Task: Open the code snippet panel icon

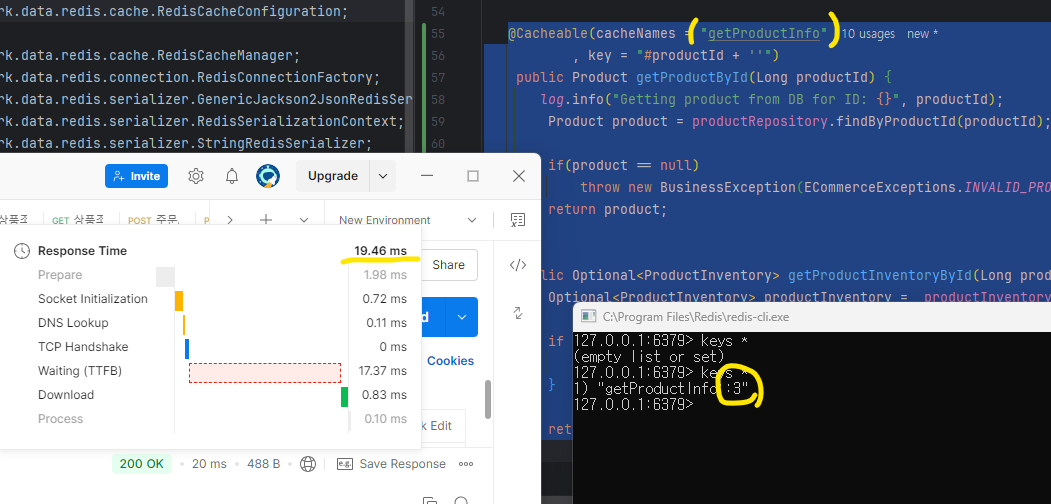Action: (x=517, y=265)
